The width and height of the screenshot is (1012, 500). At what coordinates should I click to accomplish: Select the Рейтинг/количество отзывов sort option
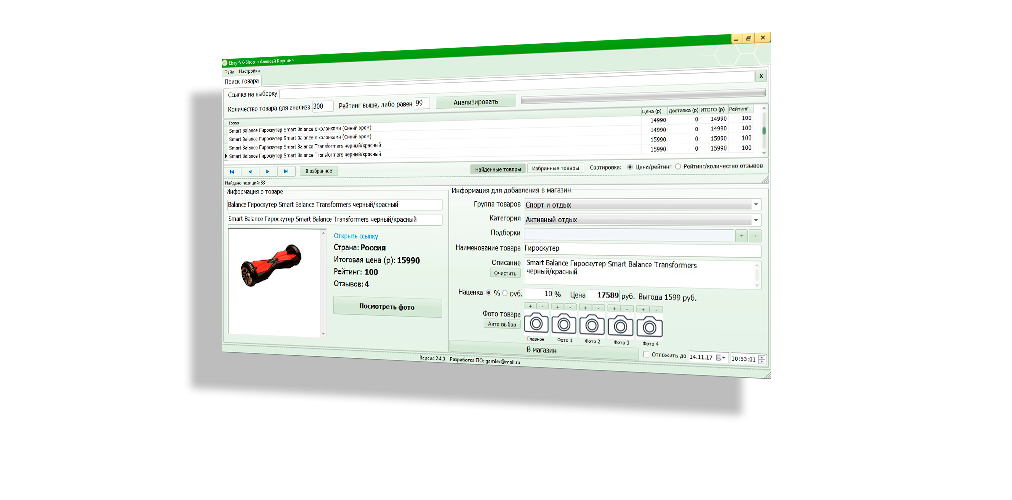[679, 167]
